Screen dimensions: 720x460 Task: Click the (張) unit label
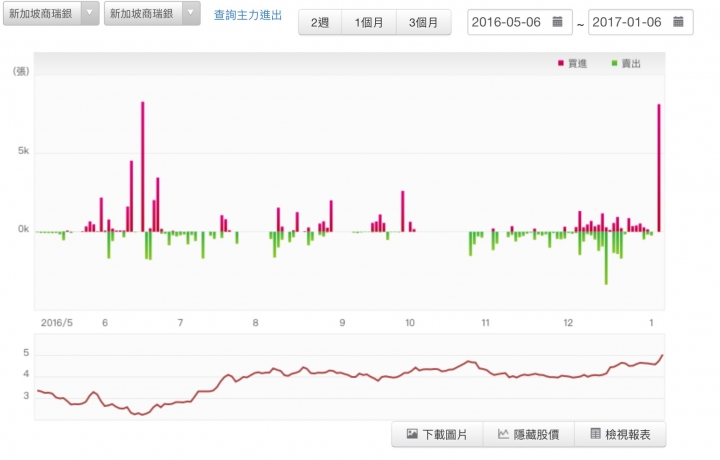pyautogui.click(x=21, y=71)
